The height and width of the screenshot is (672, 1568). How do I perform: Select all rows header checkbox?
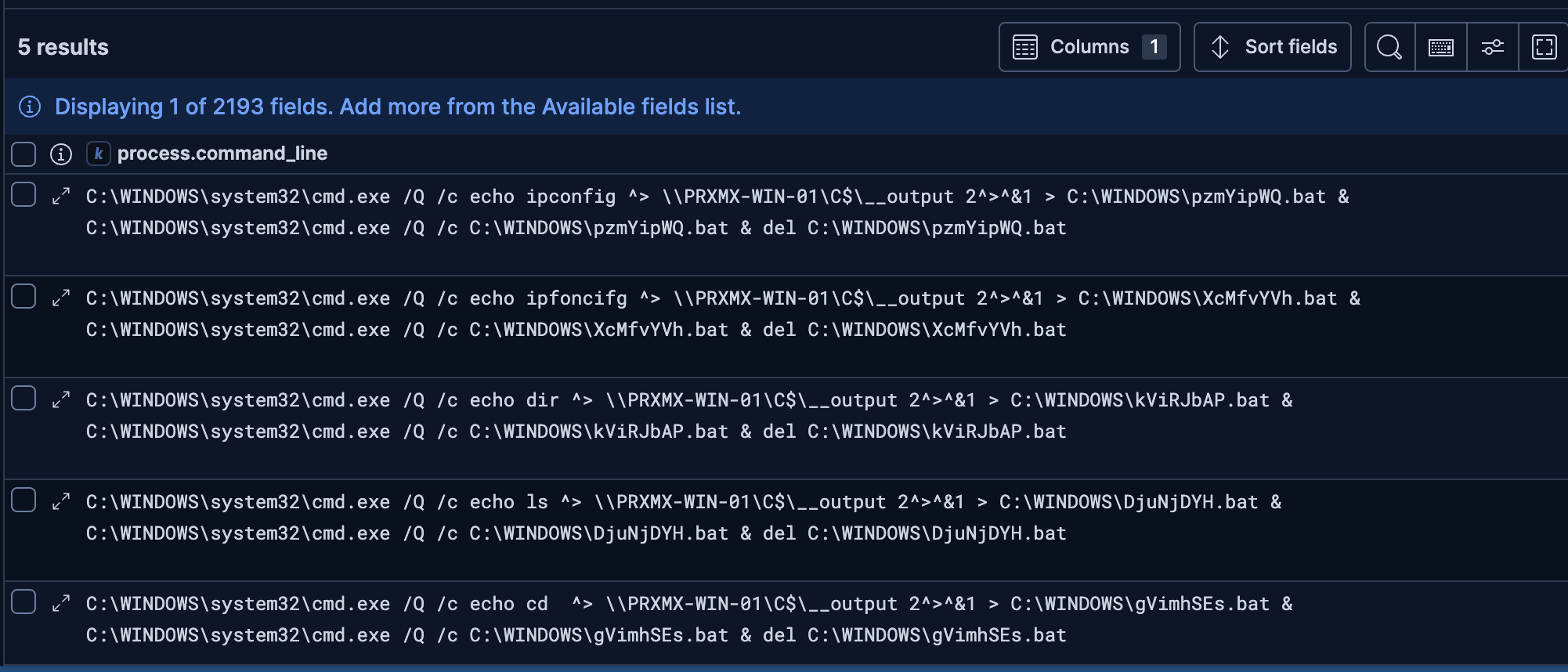[23, 154]
